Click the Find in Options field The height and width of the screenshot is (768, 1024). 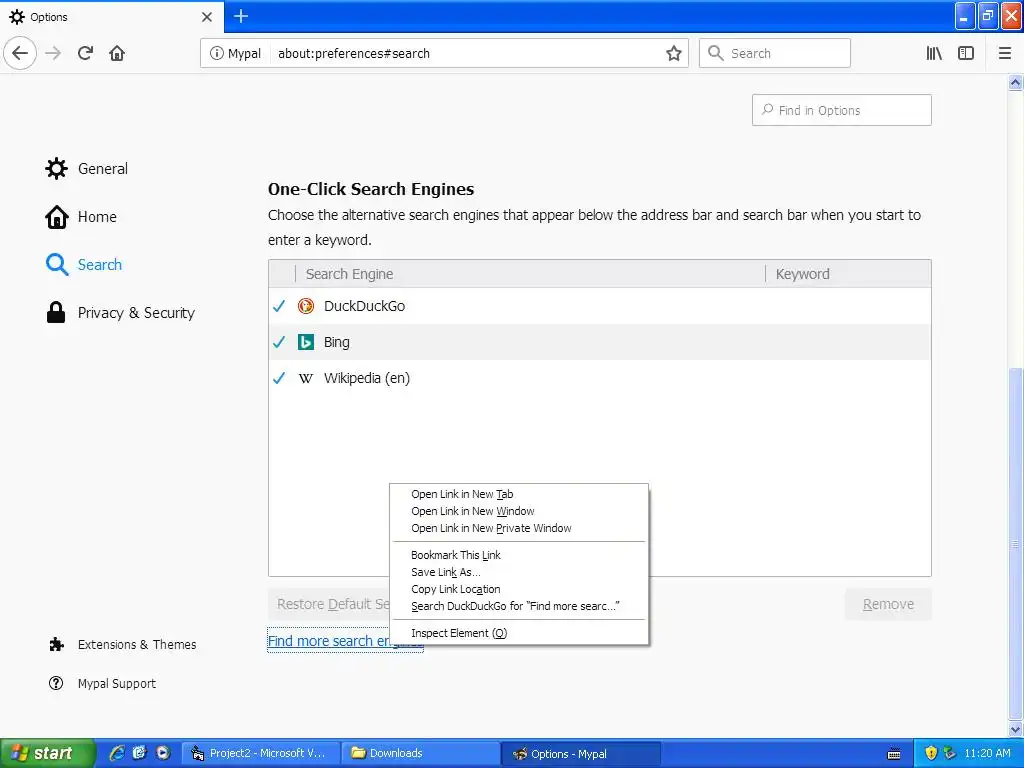[841, 110]
